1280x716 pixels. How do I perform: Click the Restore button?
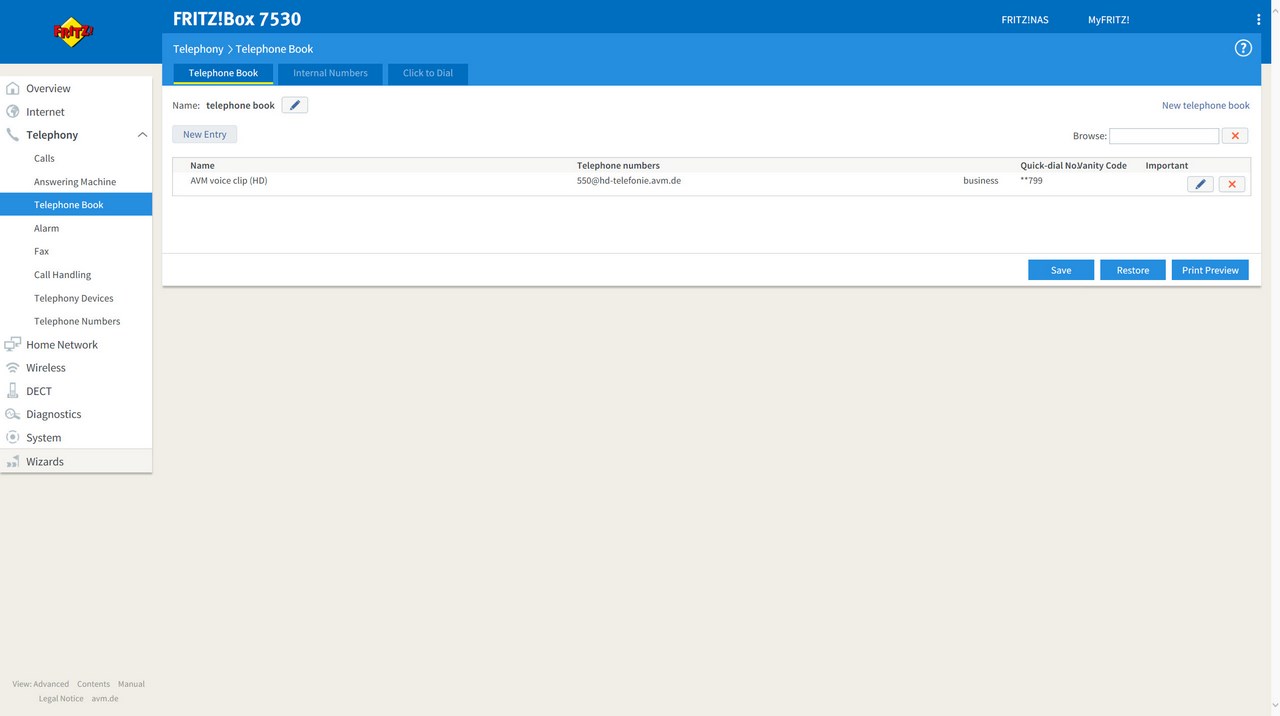[1133, 270]
